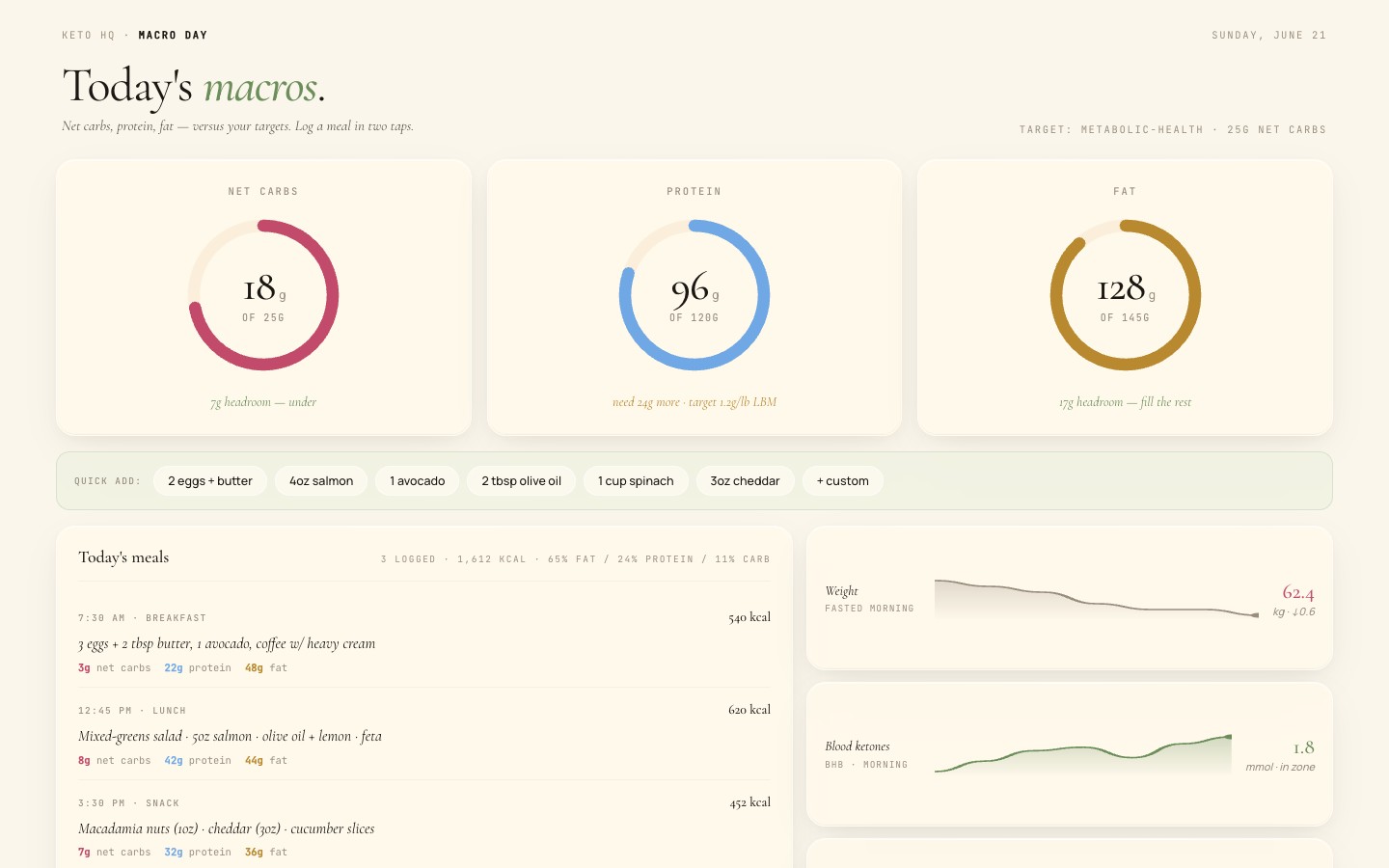
Task: Click the 'OF 145G' goal label
Action: coord(1125,318)
